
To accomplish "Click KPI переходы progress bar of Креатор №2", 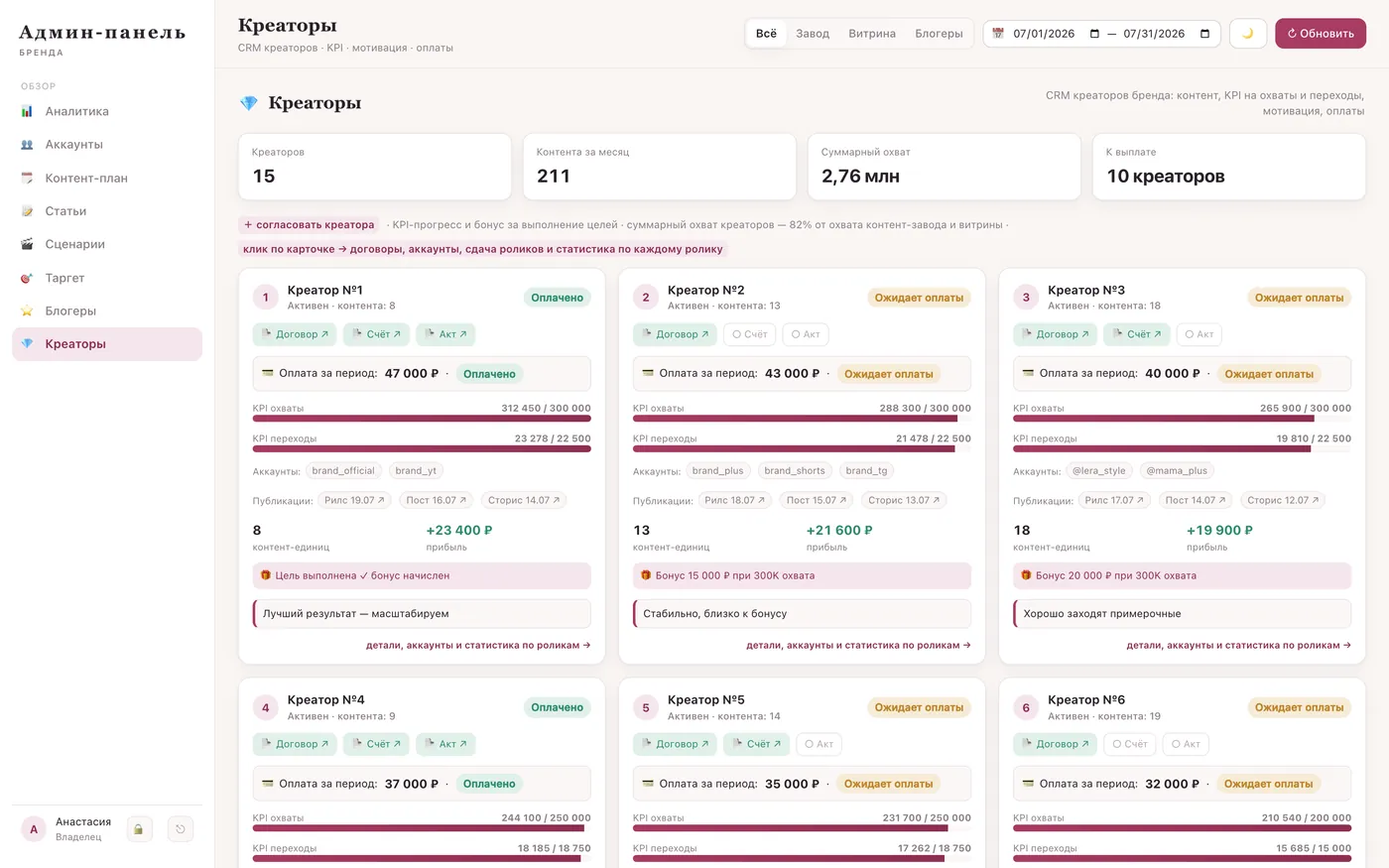I will (x=802, y=448).
